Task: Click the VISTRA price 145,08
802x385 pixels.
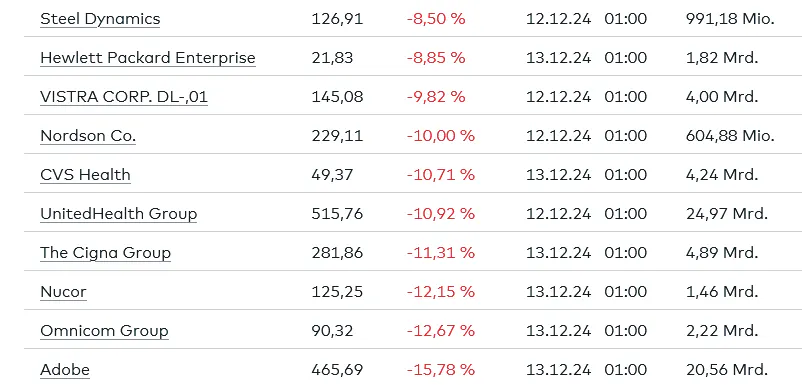Action: (x=337, y=97)
